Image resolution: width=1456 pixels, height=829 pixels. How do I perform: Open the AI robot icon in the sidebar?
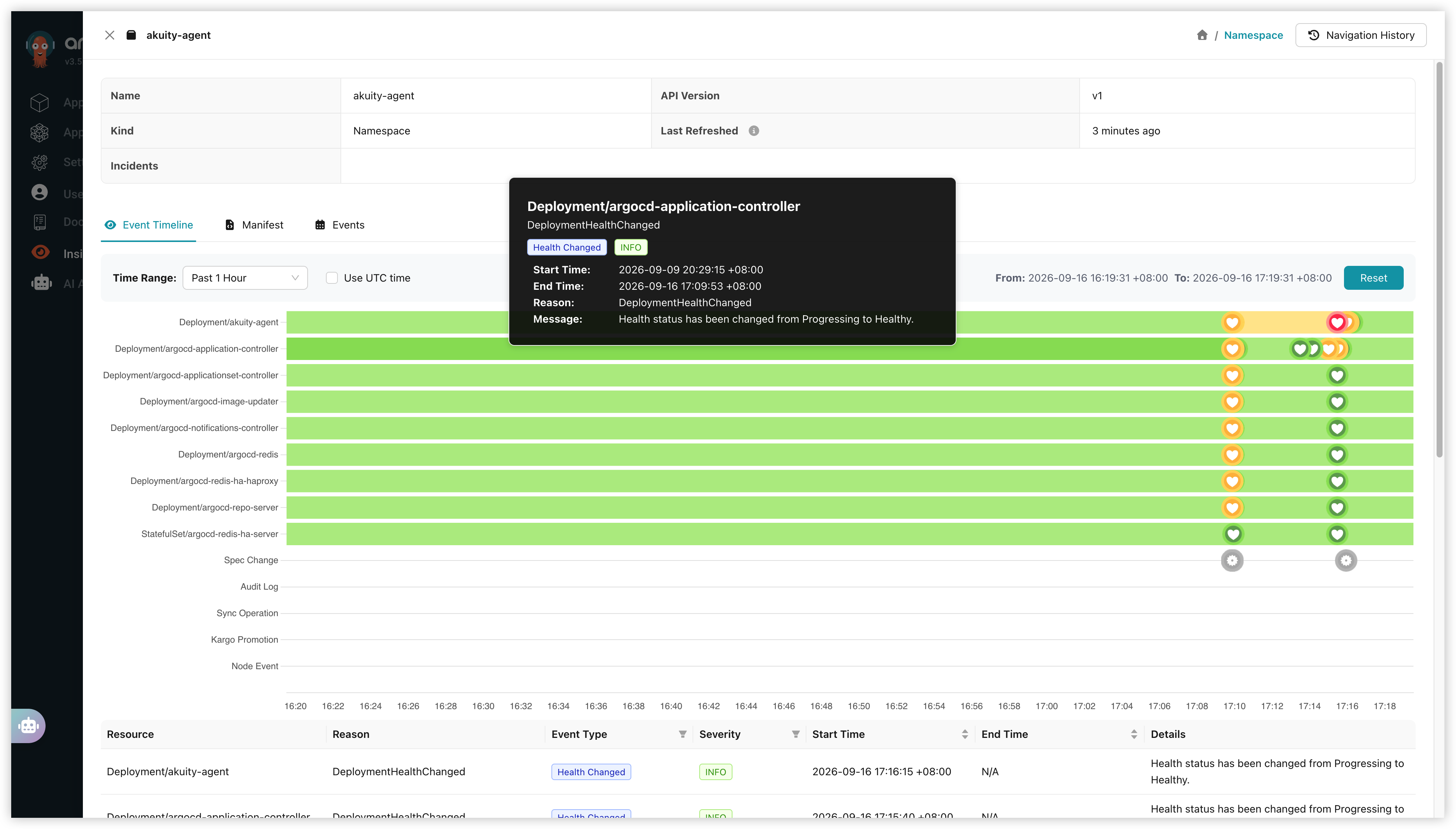[41, 282]
